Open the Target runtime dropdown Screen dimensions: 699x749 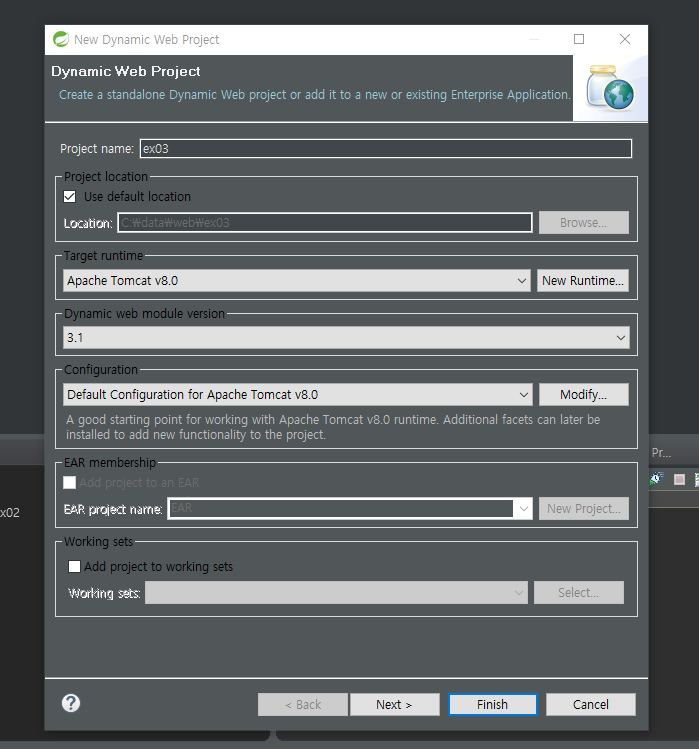pyautogui.click(x=297, y=280)
